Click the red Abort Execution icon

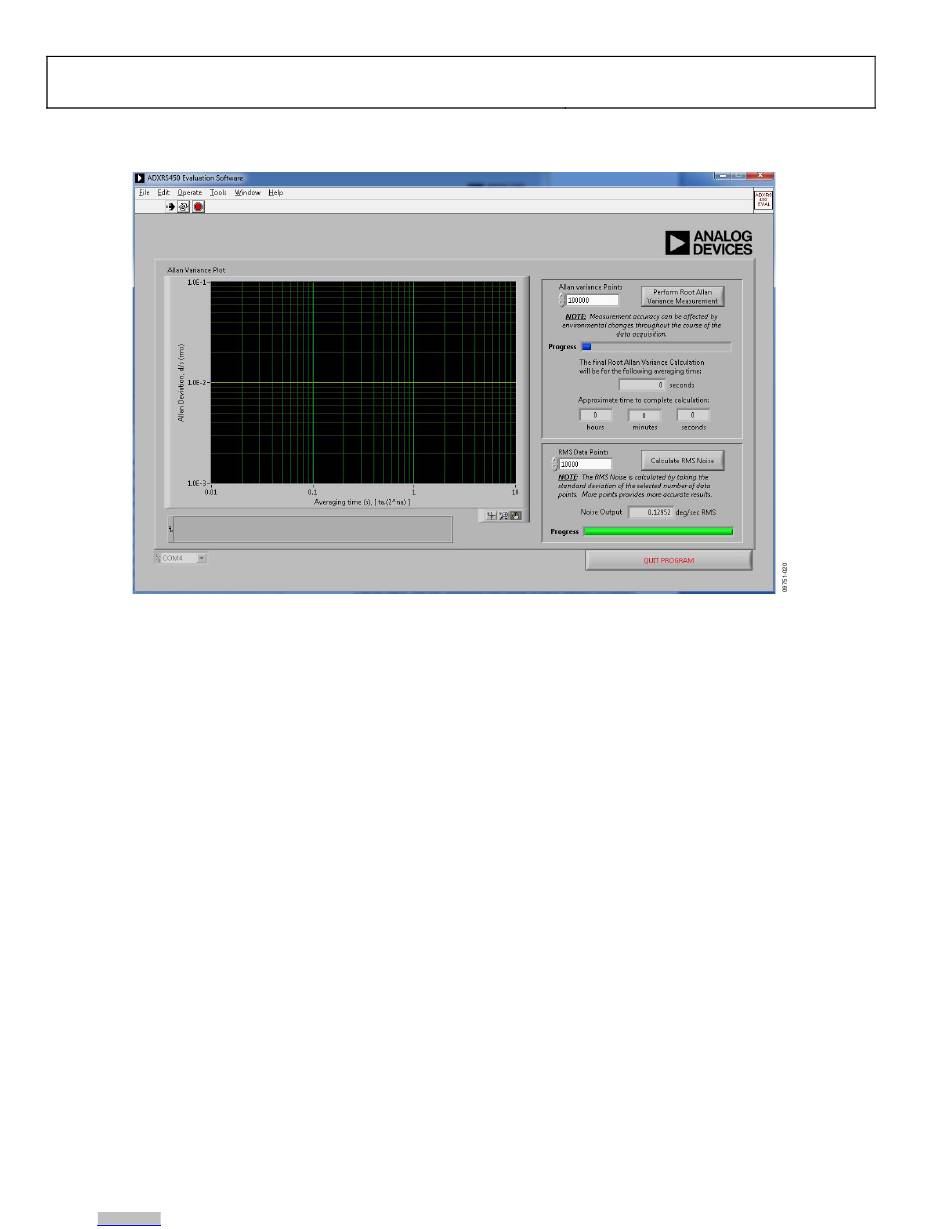(x=198, y=206)
